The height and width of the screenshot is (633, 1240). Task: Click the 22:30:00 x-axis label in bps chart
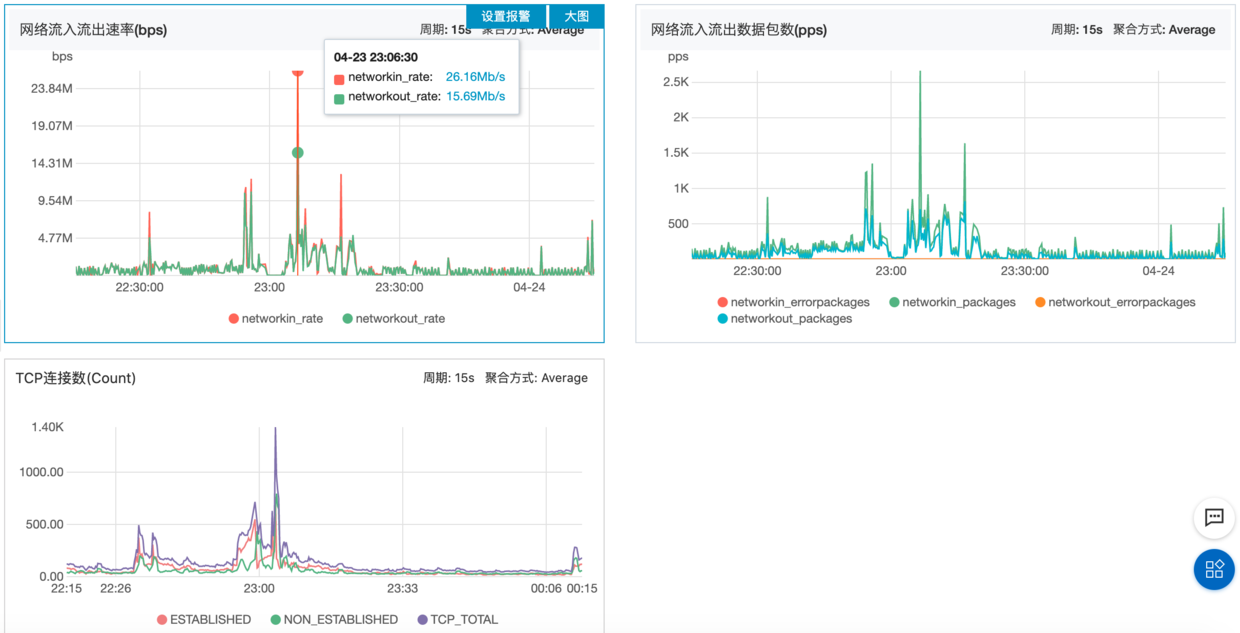[139, 287]
